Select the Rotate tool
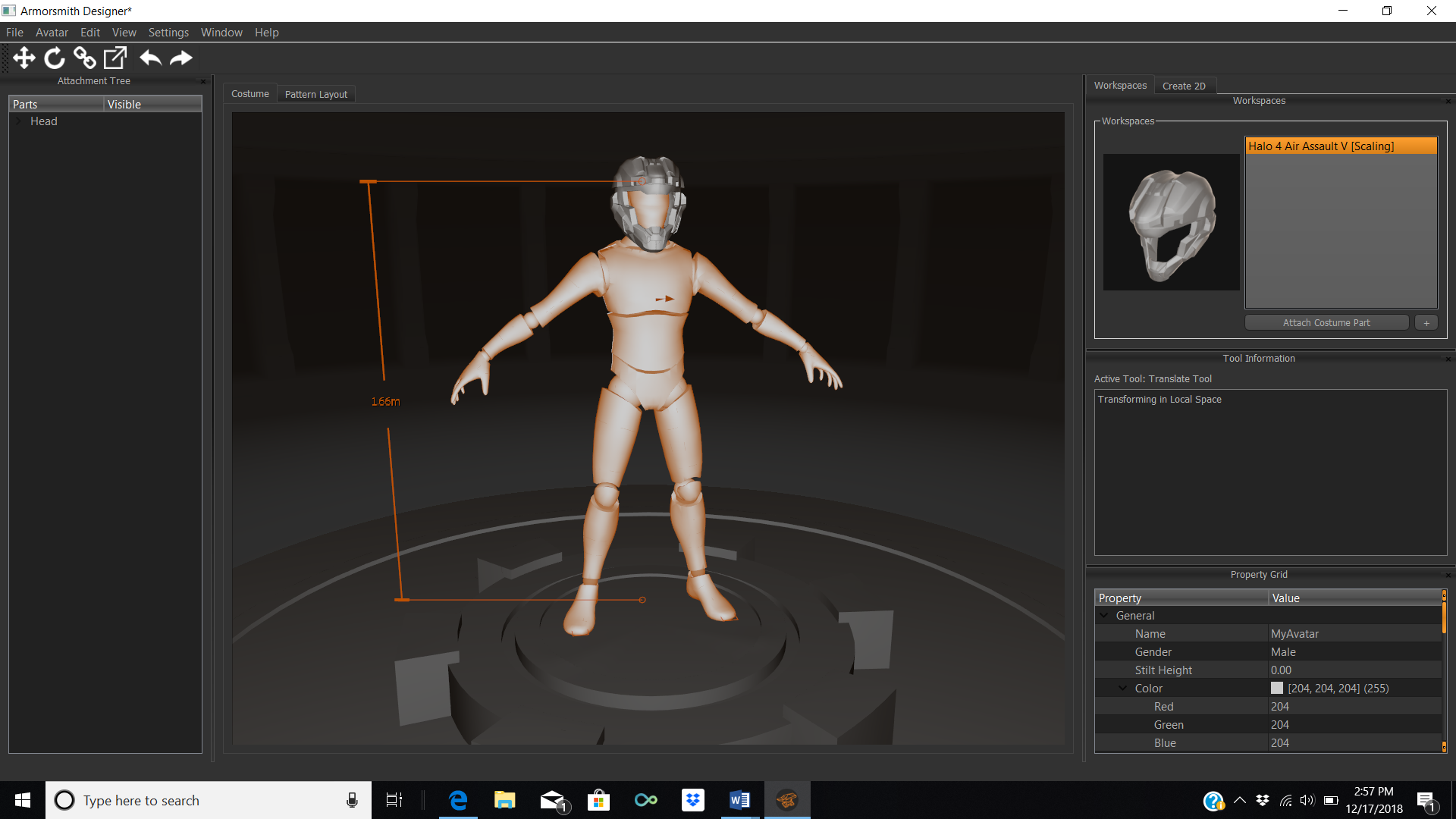This screenshot has height=819, width=1456. [x=55, y=58]
